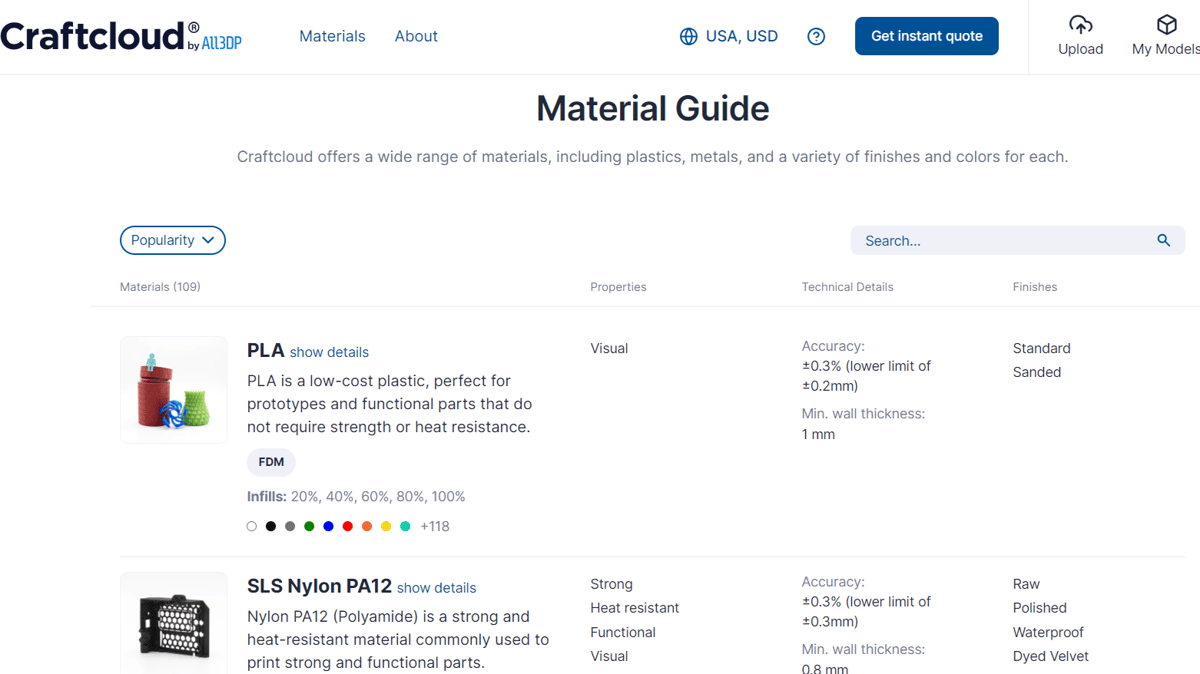Click the SLS Nylon PA12 thumbnail
Screen dimensions: 1200x674
tap(174, 623)
